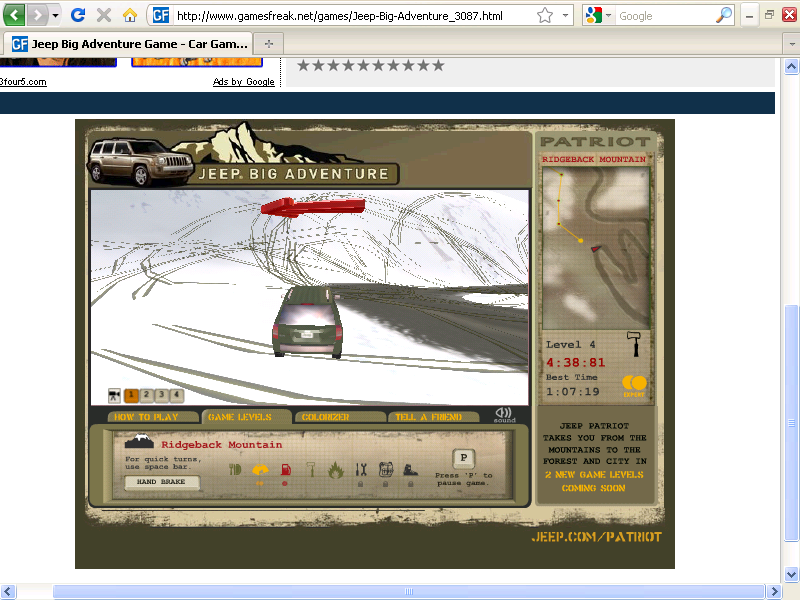Go back to the previous page

[x=14, y=15]
